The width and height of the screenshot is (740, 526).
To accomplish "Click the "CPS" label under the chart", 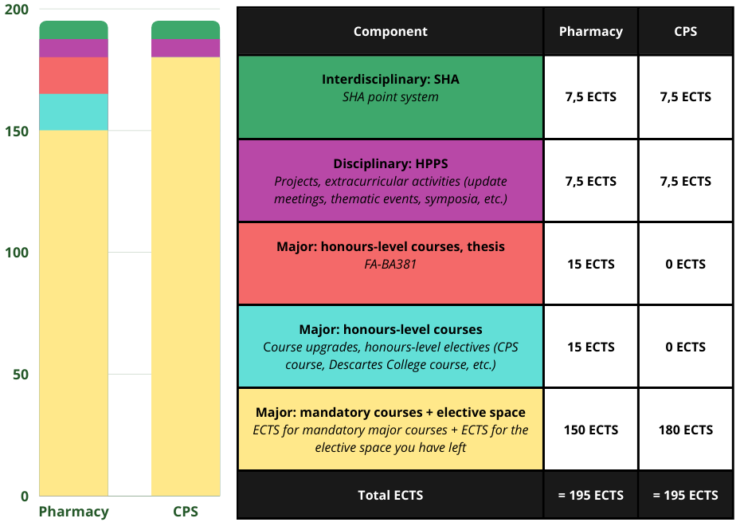I will click(185, 511).
